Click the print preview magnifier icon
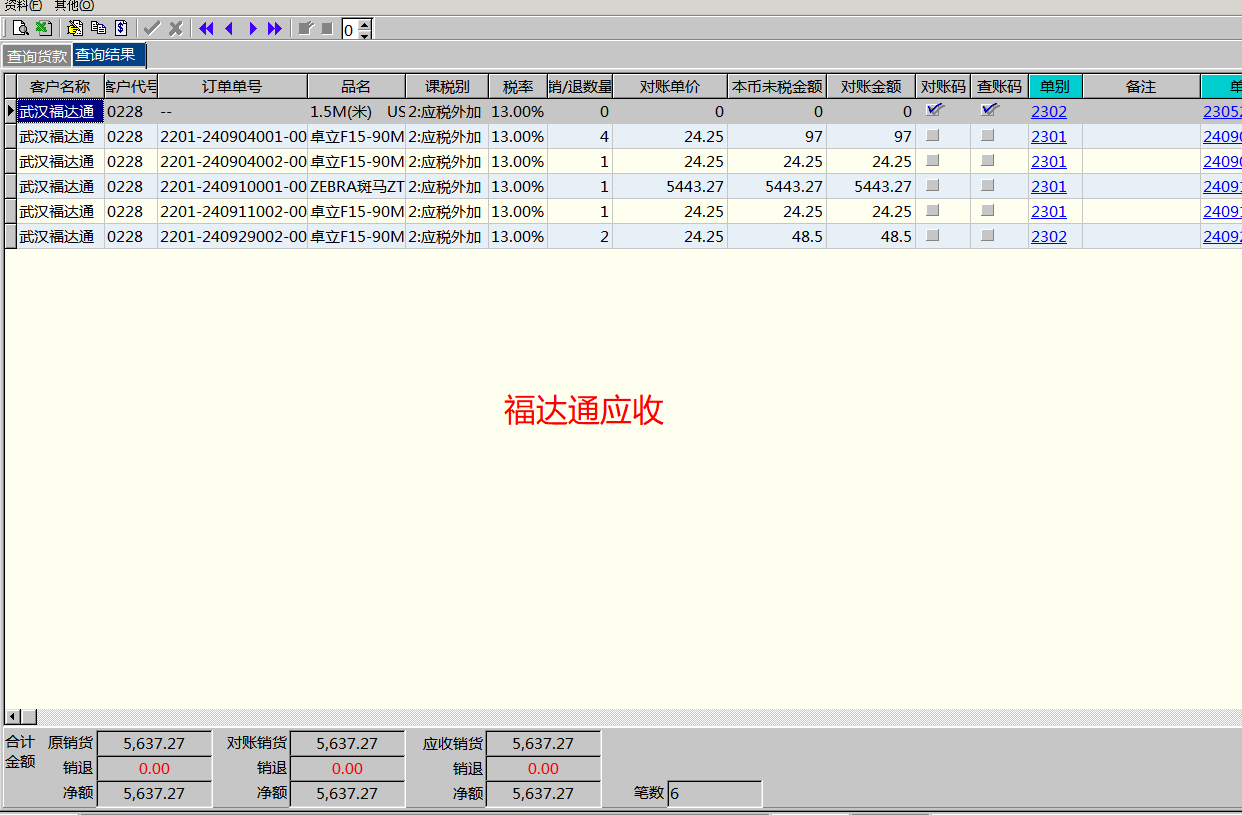 tap(20, 29)
